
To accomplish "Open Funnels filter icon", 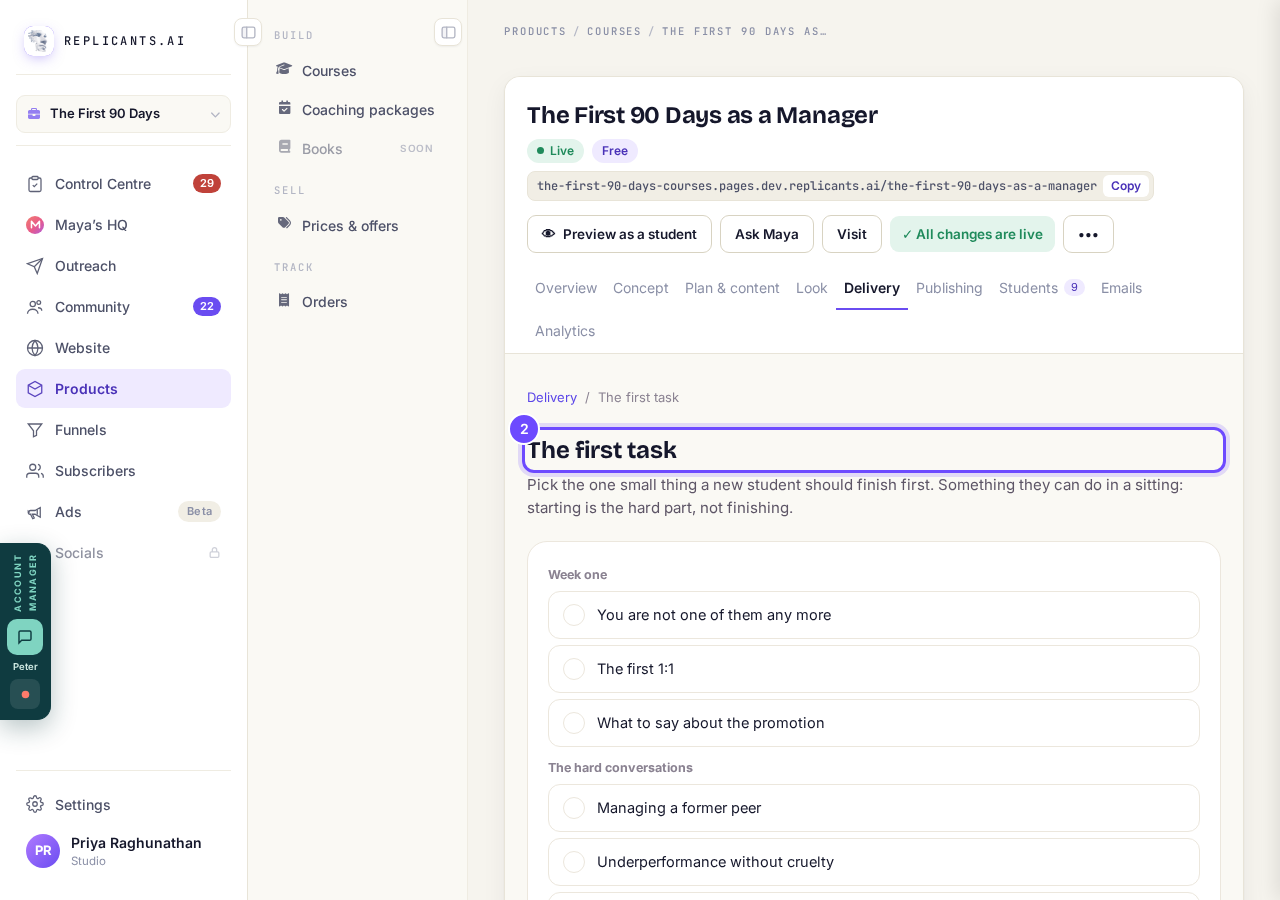I will [x=35, y=430].
